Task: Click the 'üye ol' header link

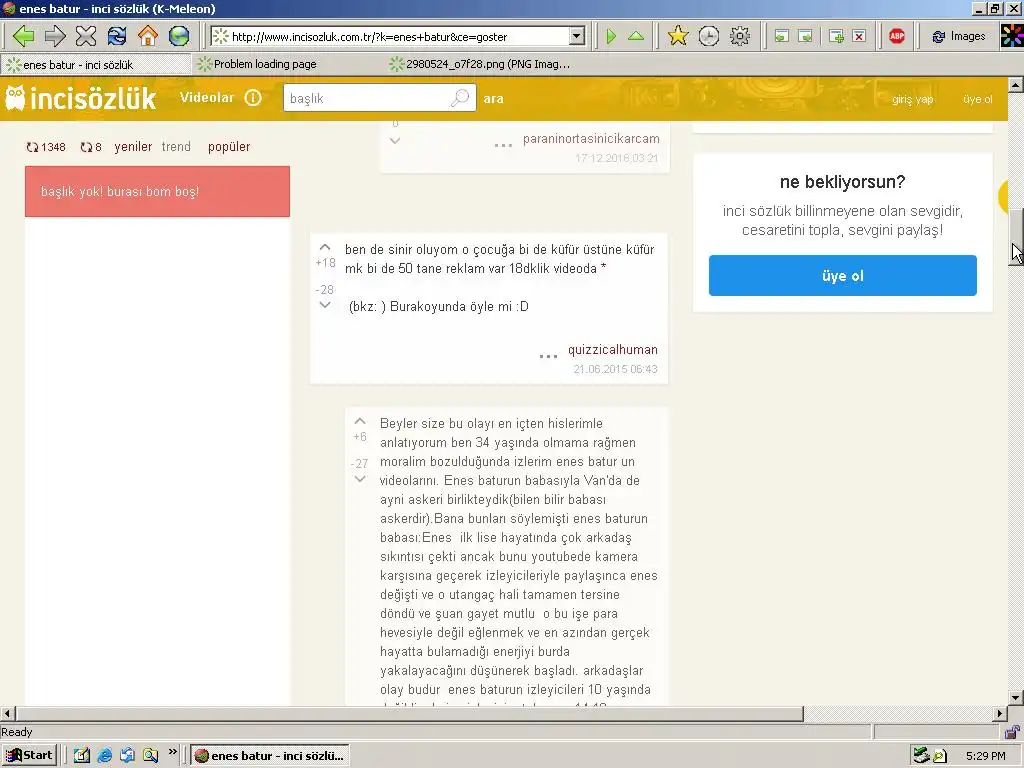Action: pyautogui.click(x=978, y=99)
